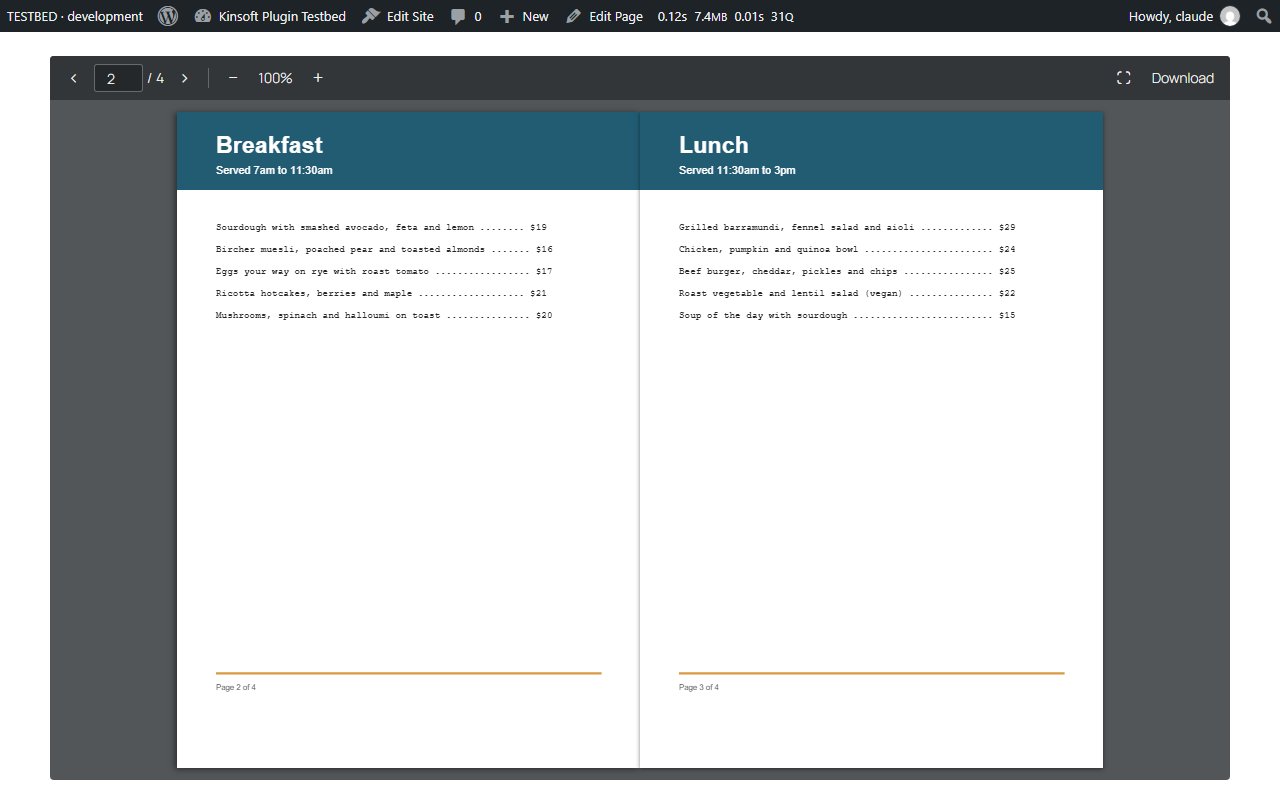Click the page number input field

(x=118, y=78)
